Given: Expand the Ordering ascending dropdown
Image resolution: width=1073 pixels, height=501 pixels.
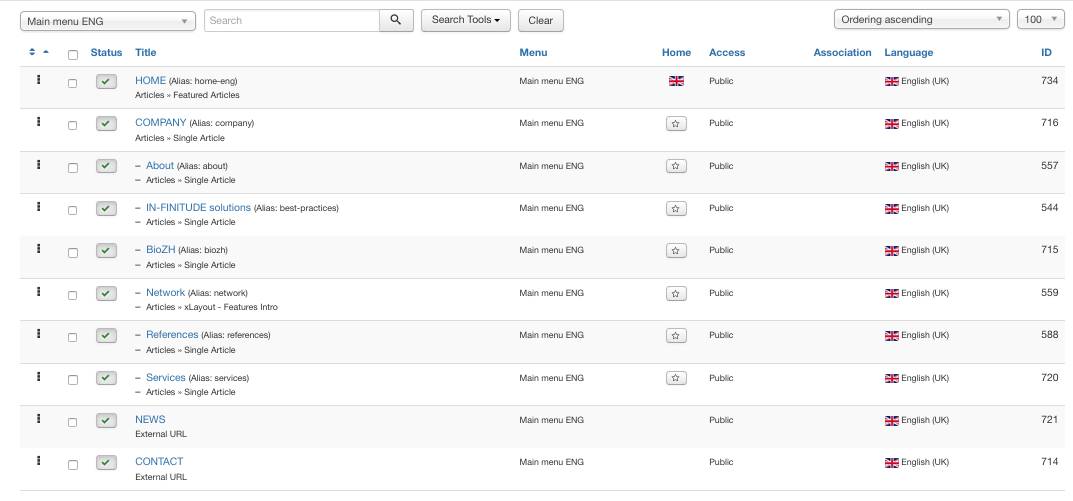Looking at the screenshot, I should (x=921, y=20).
